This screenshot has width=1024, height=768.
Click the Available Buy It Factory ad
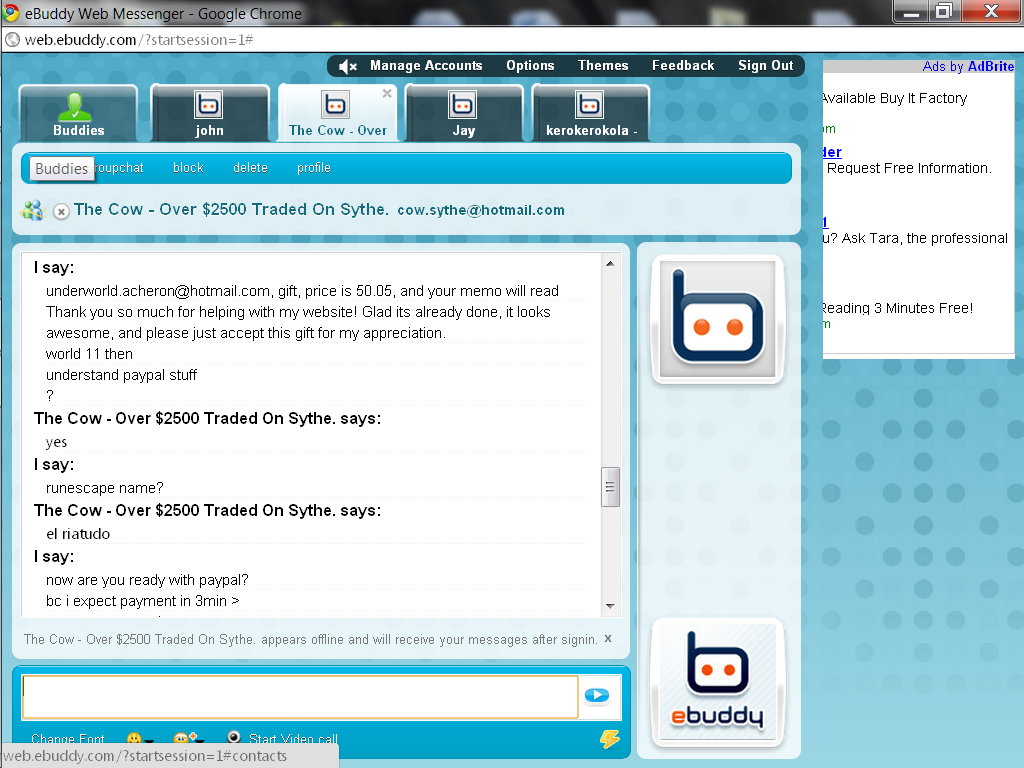(894, 98)
